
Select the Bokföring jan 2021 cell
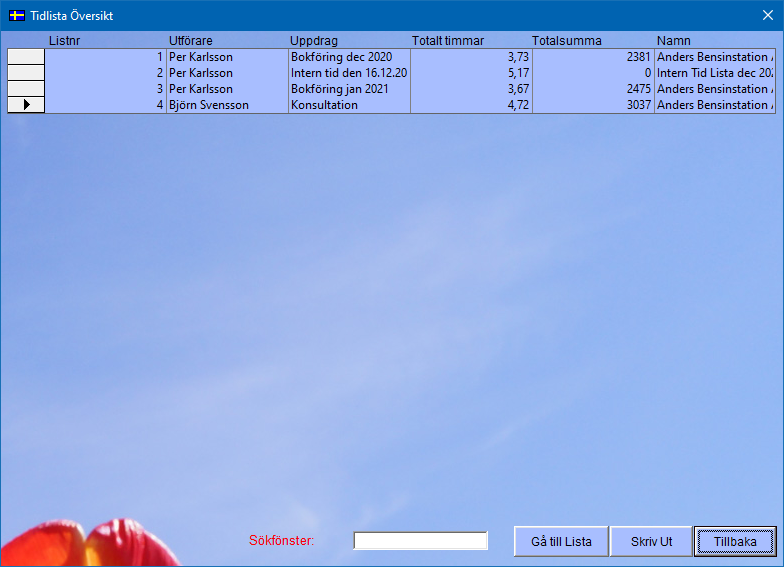point(349,89)
